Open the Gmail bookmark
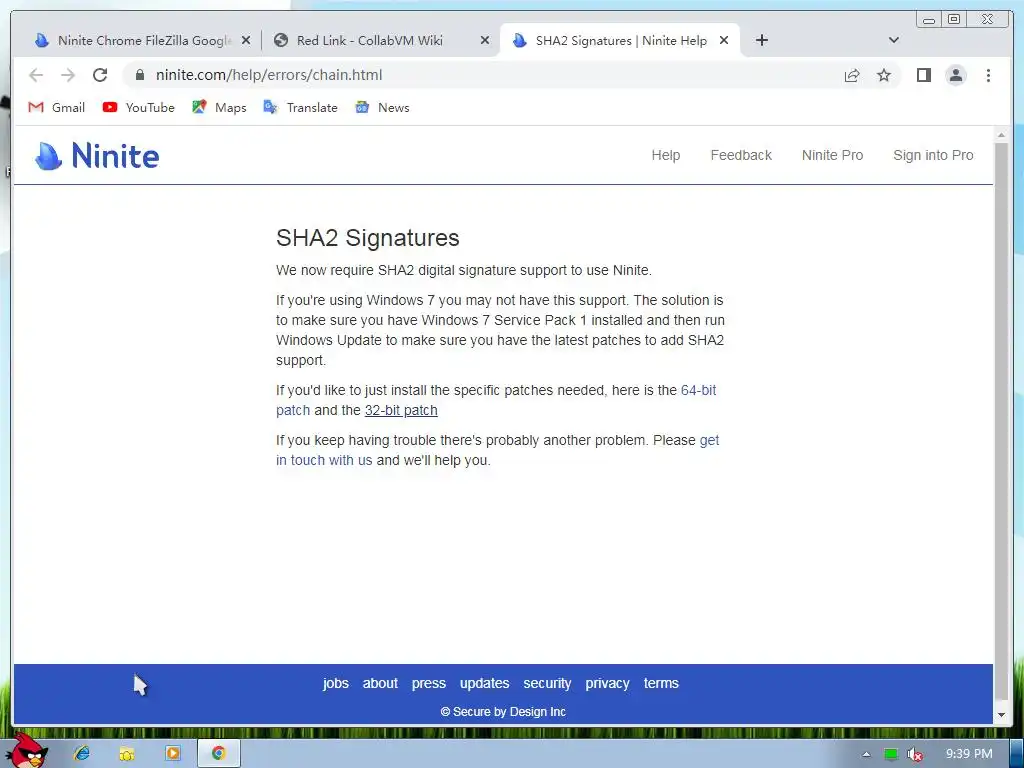The image size is (1024, 768). (57, 108)
